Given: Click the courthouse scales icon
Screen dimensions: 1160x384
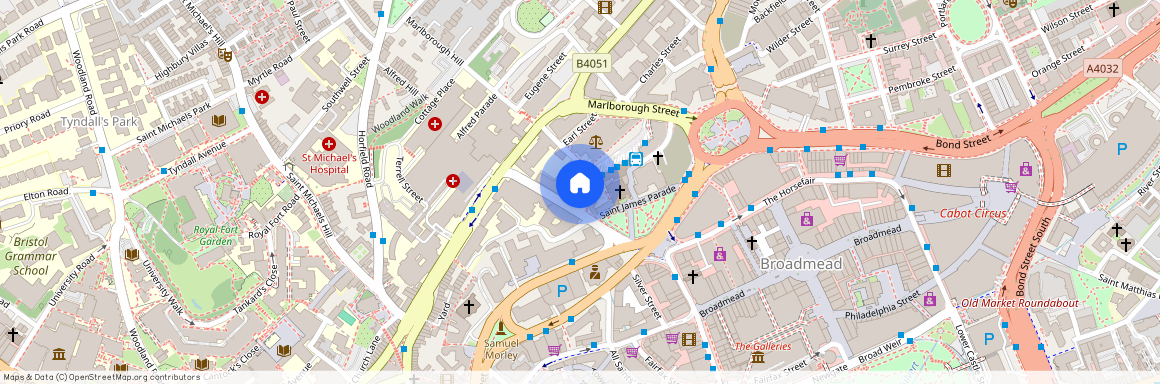Looking at the screenshot, I should (596, 141).
